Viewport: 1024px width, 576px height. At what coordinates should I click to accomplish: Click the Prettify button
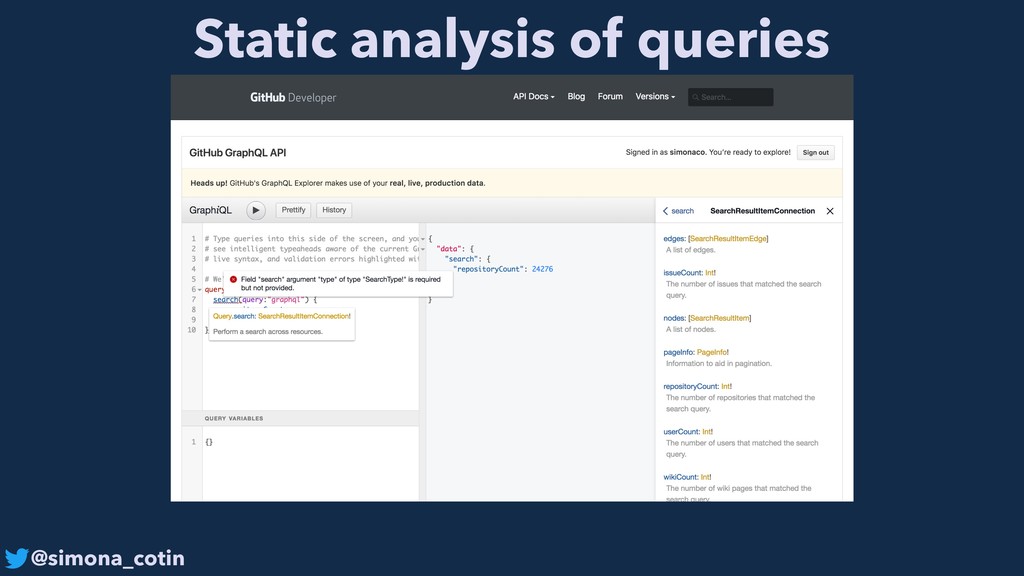(x=293, y=210)
